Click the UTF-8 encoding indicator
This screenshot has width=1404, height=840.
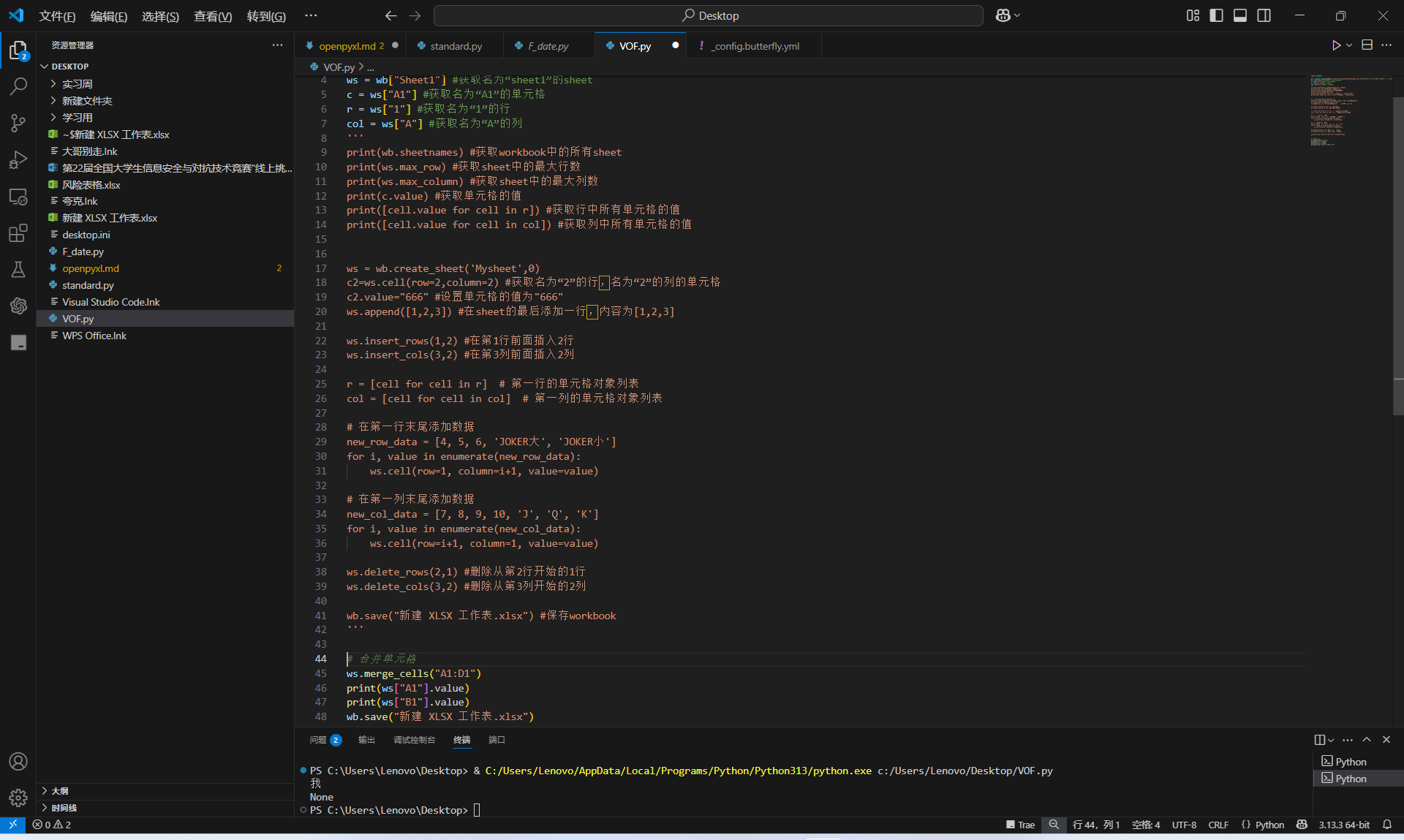click(1184, 825)
